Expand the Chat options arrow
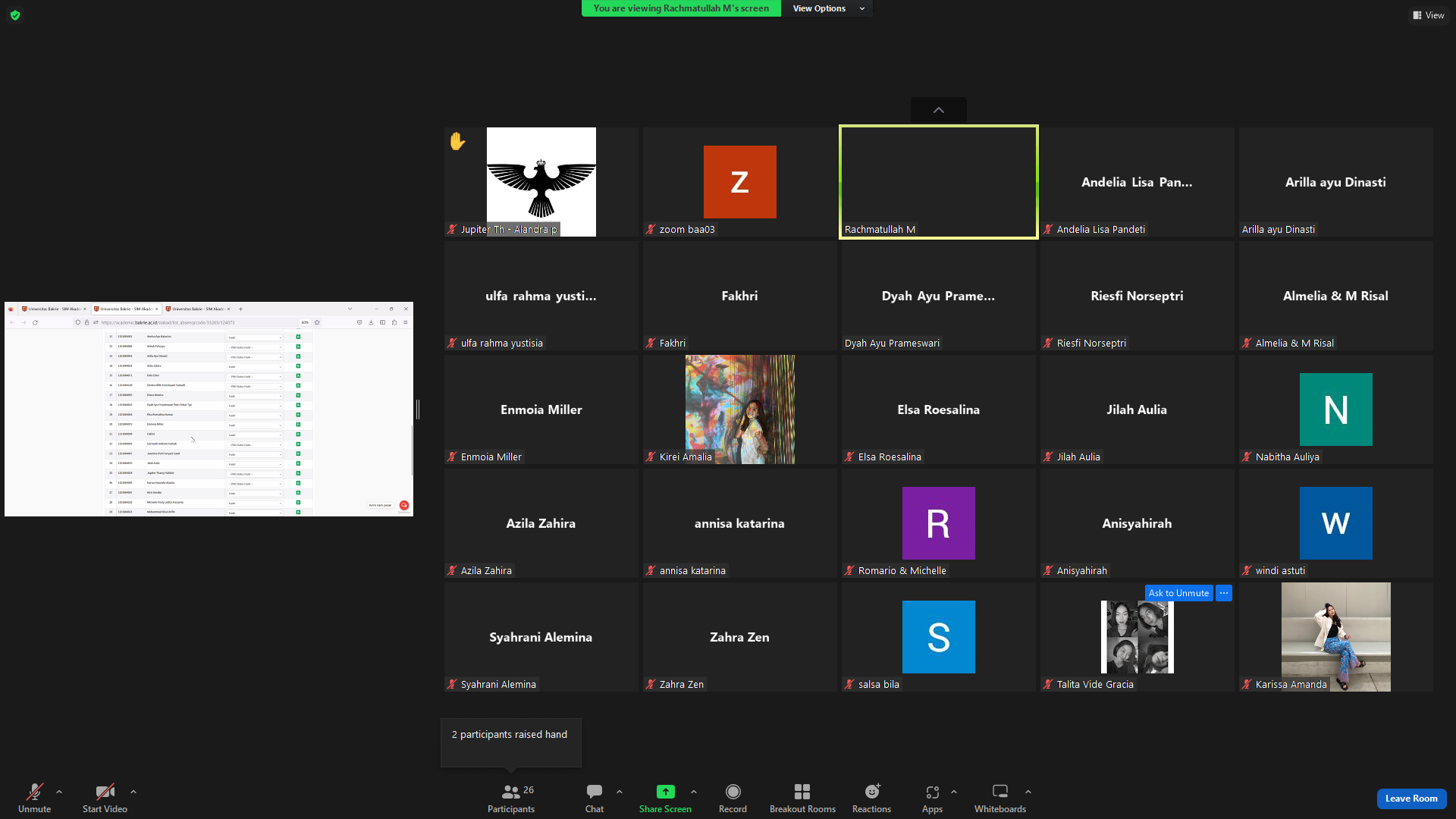This screenshot has height=819, width=1456. point(620,792)
